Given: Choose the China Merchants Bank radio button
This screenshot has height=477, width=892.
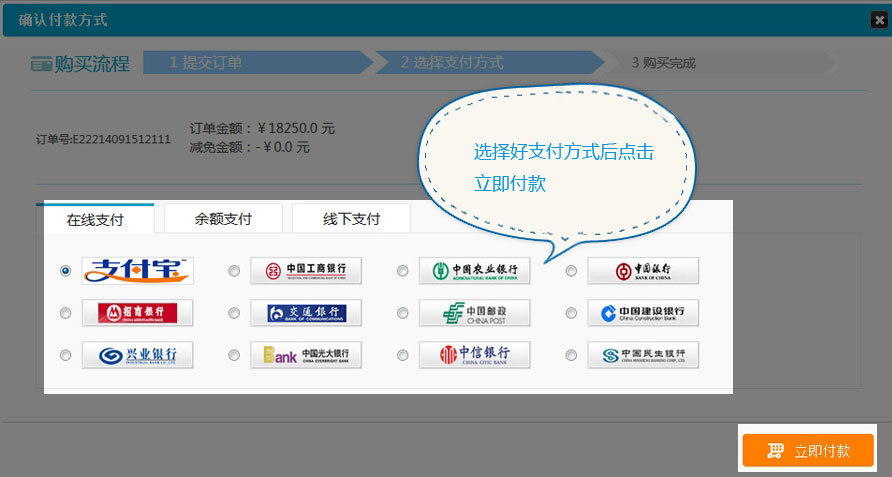Looking at the screenshot, I should click(66, 313).
